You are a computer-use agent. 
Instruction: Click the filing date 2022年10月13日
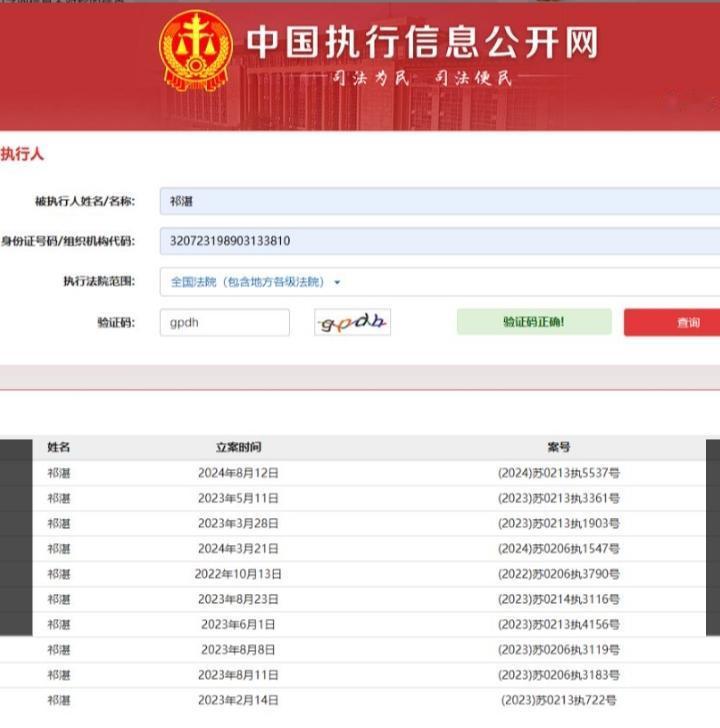[x=238, y=574]
